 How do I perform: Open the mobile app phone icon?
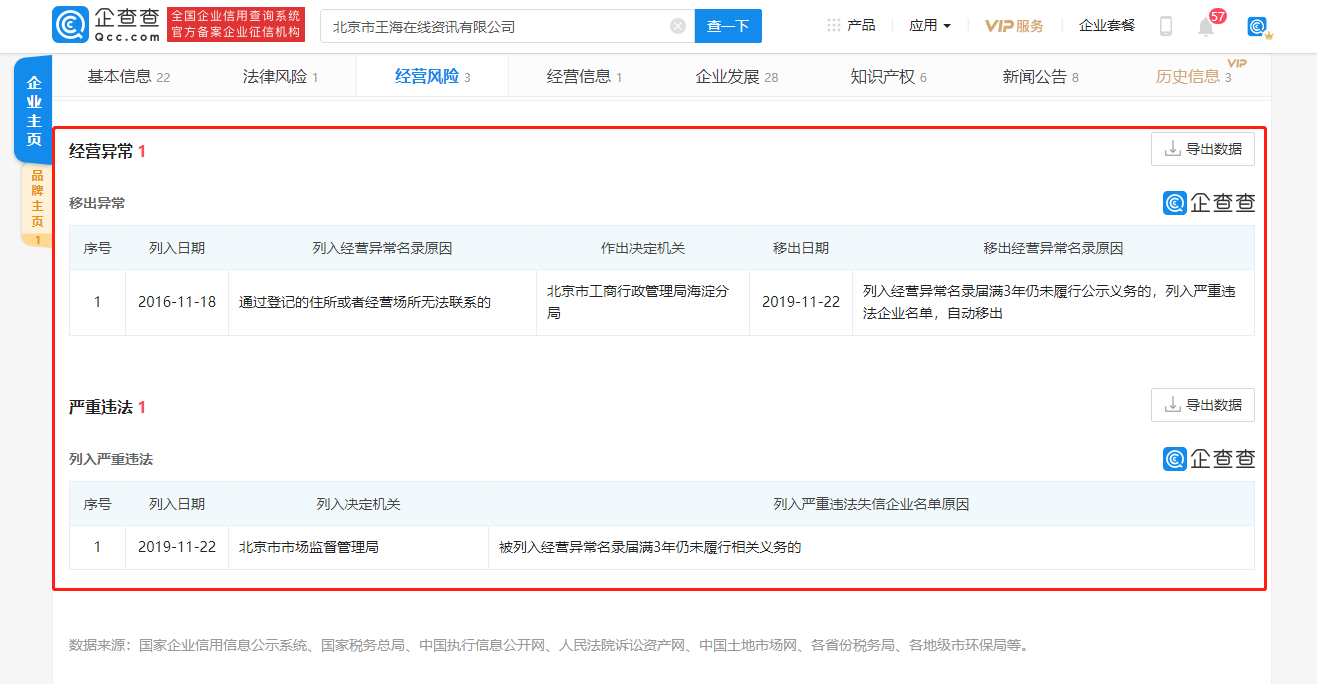pos(1165,26)
